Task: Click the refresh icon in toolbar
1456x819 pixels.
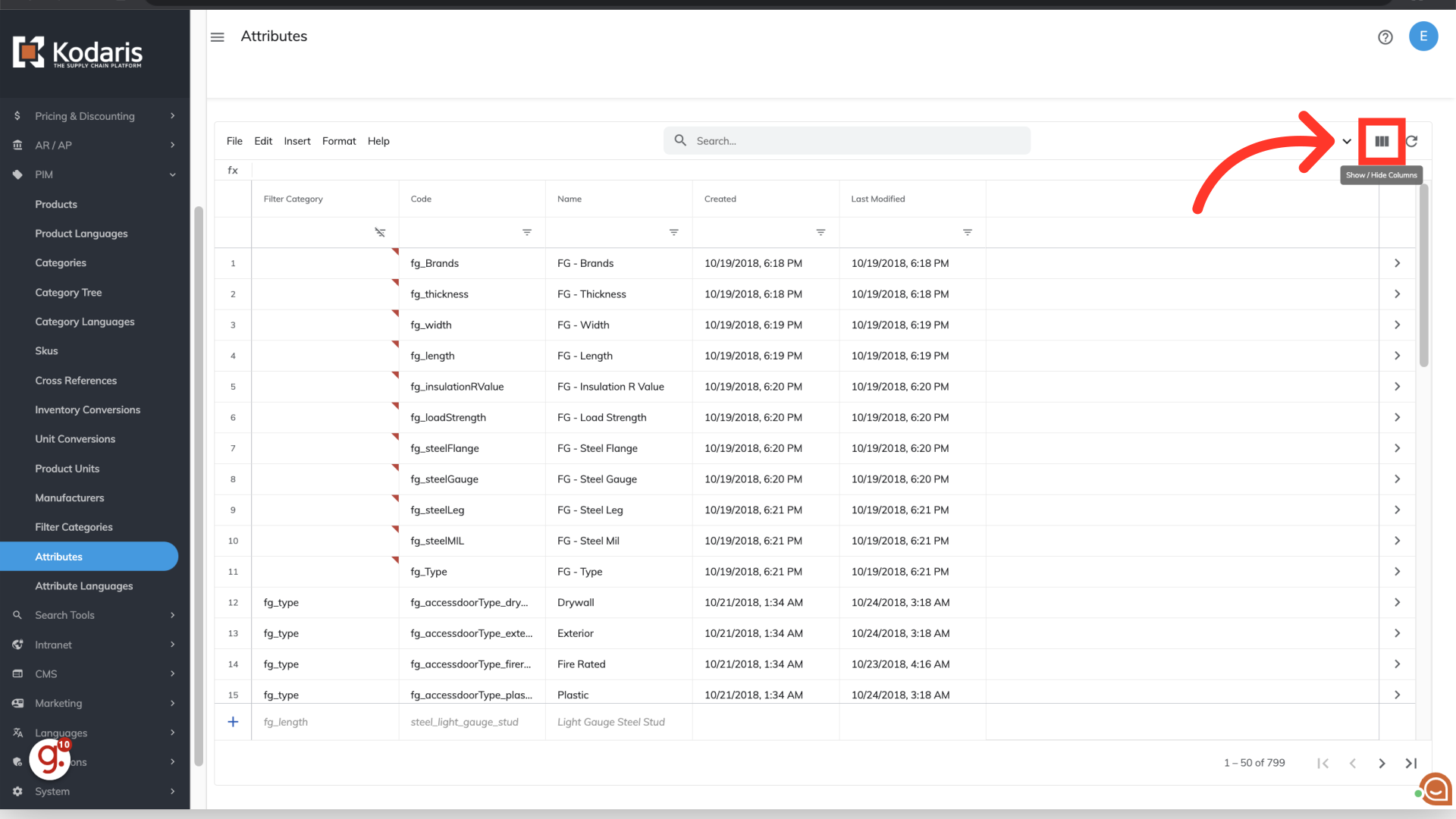Action: [x=1411, y=141]
